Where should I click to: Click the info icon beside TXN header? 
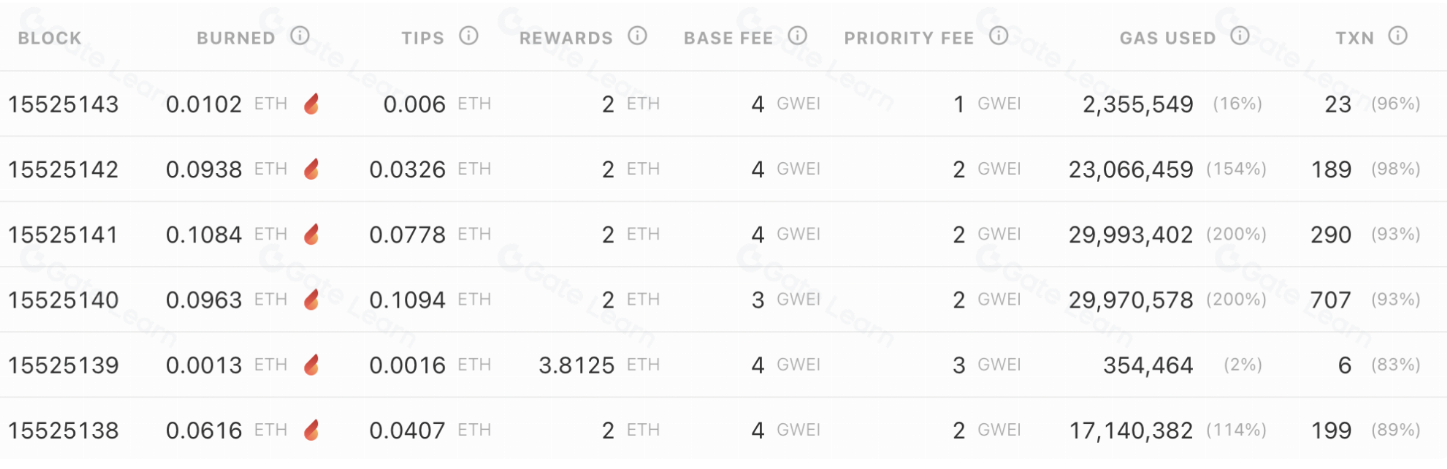[1398, 36]
